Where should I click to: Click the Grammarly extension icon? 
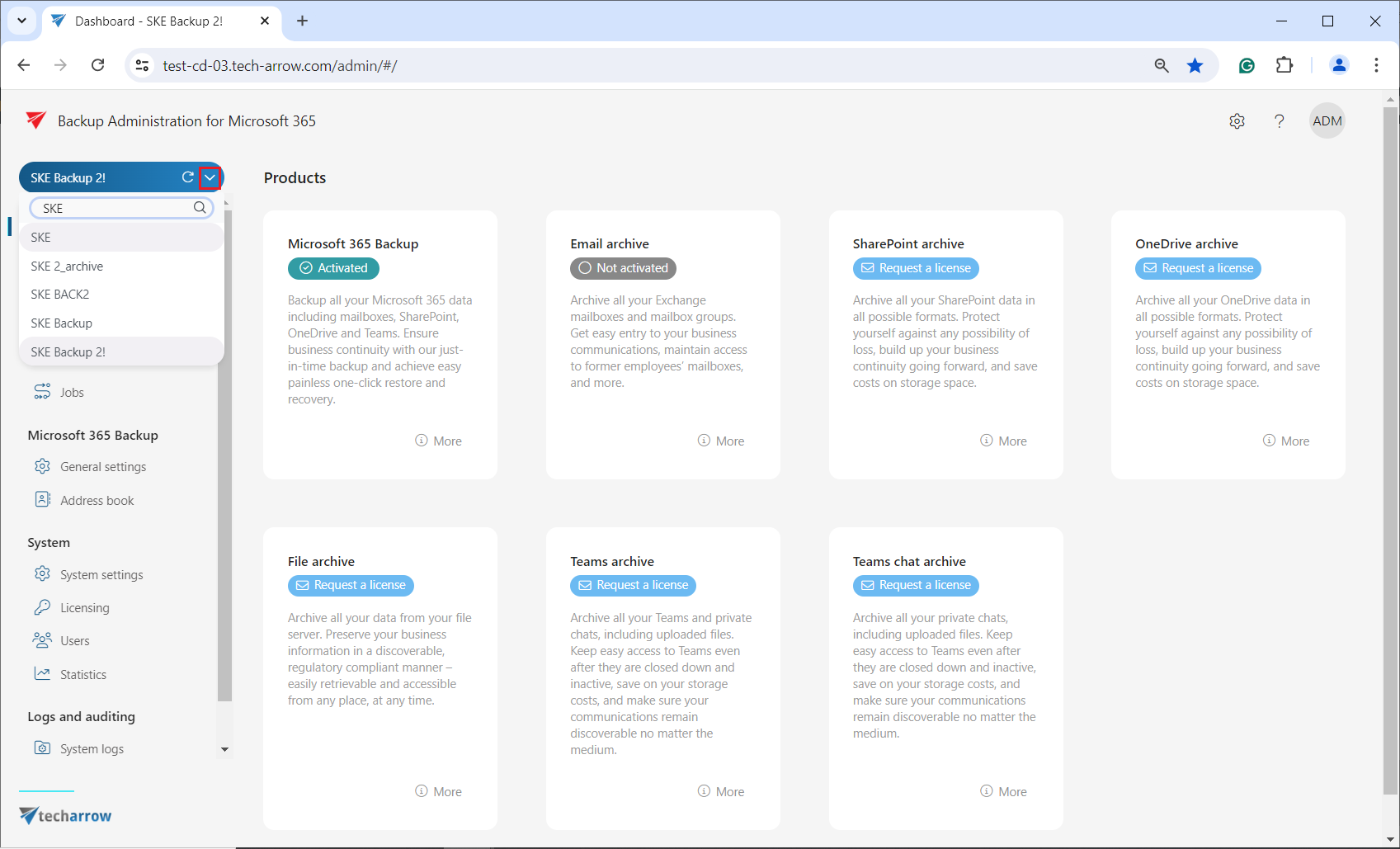click(x=1247, y=66)
